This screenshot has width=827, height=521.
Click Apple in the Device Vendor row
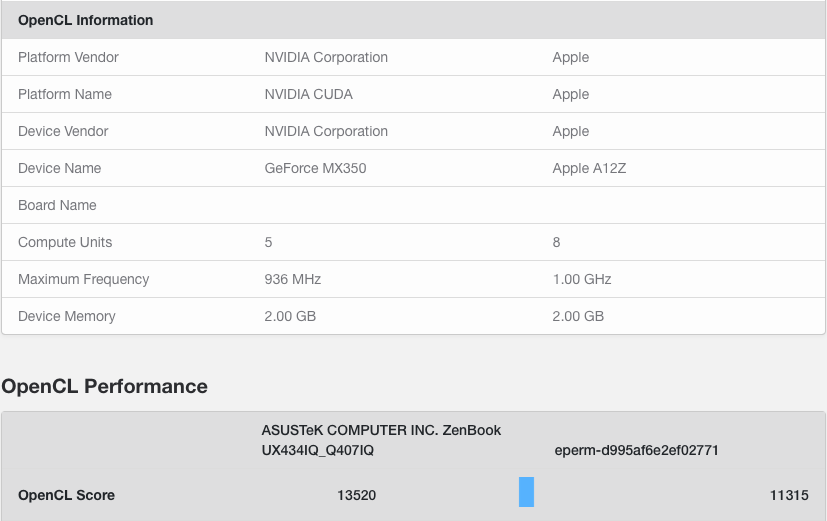(571, 131)
